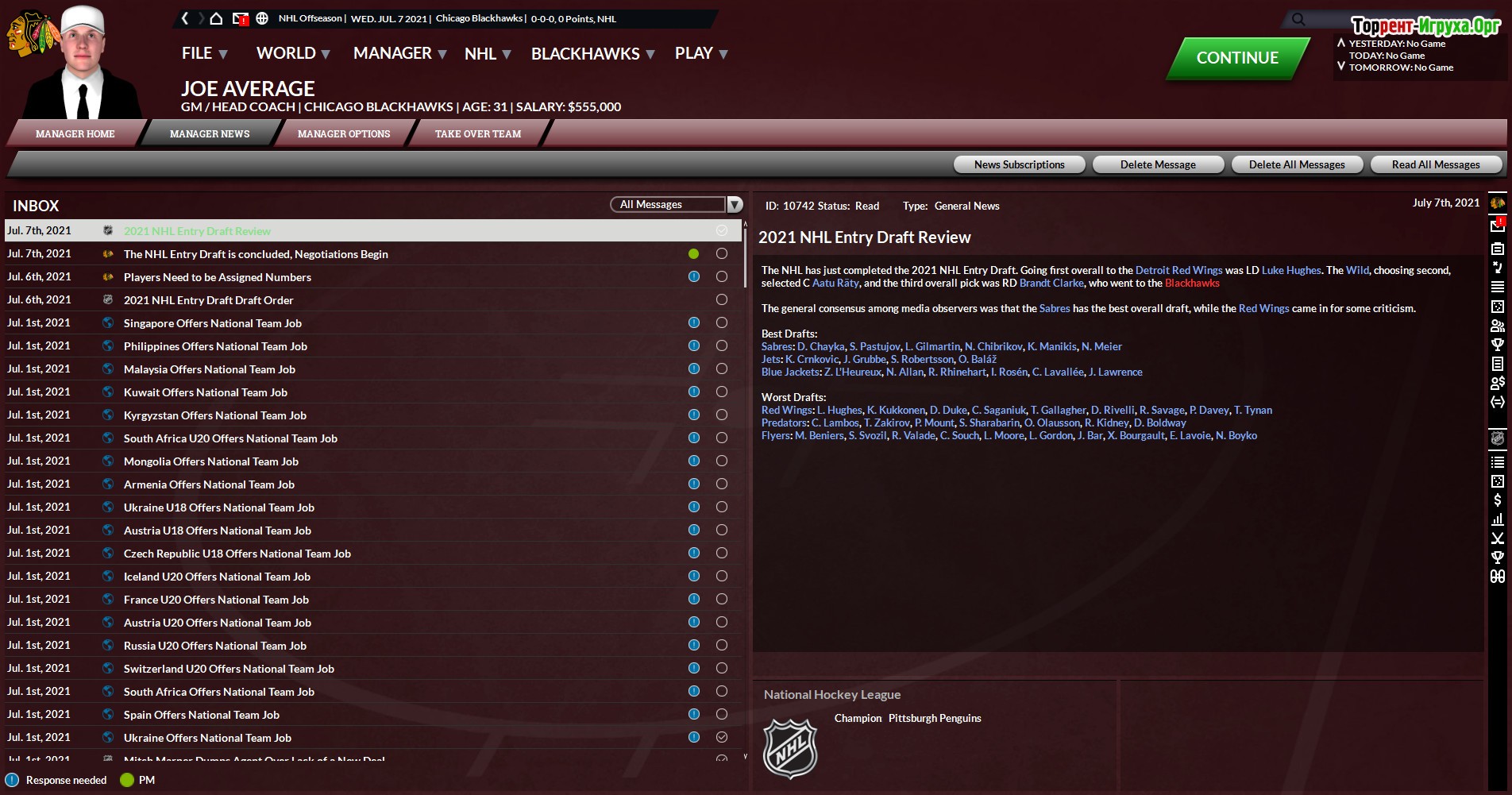Open the binoculars scouting icon
Image resolution: width=1512 pixels, height=795 pixels.
tap(1498, 577)
